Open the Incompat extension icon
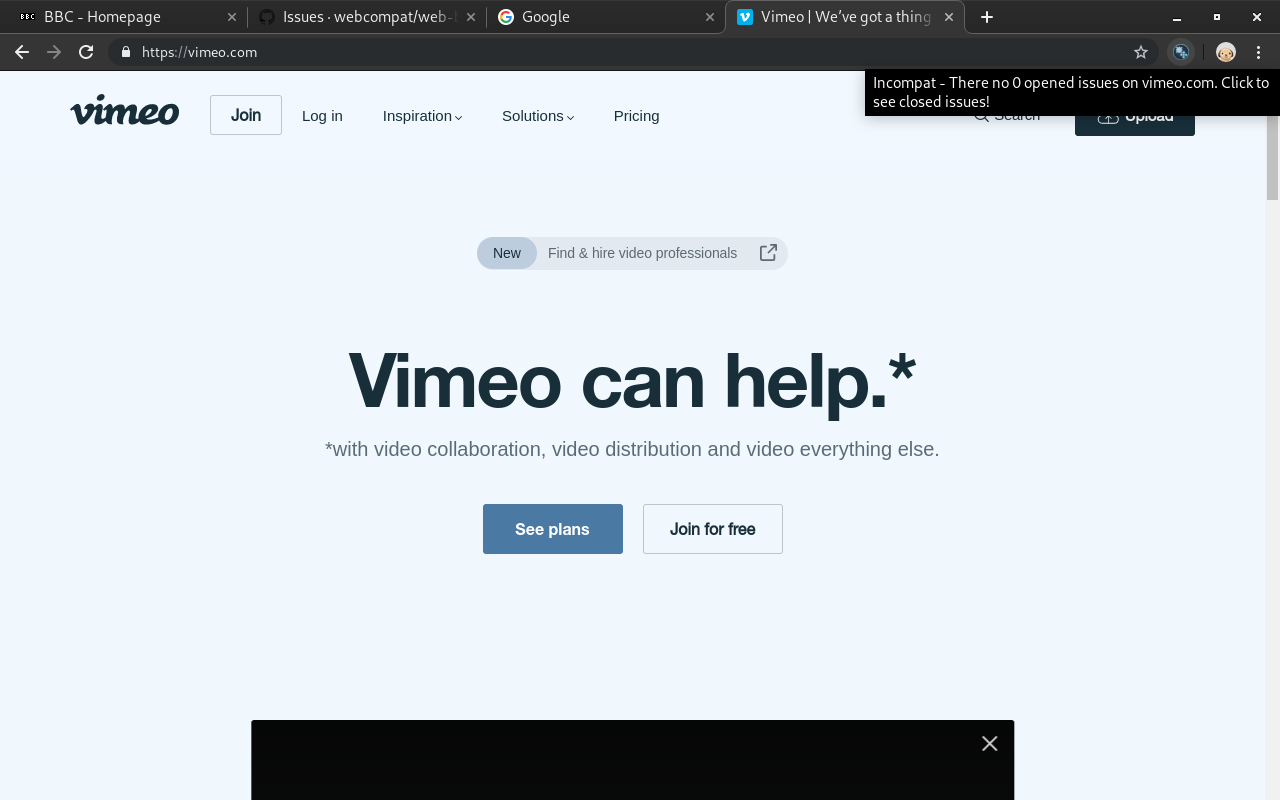This screenshot has height=800, width=1280. [x=1181, y=52]
